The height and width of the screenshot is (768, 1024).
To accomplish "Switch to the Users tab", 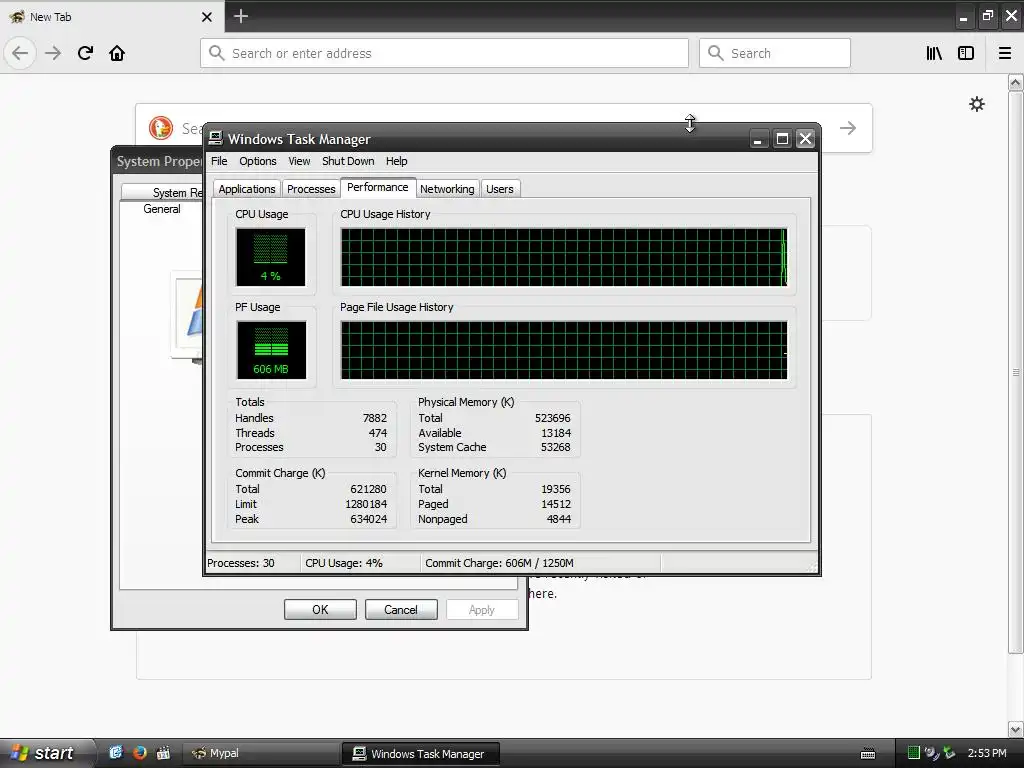I will (500, 189).
